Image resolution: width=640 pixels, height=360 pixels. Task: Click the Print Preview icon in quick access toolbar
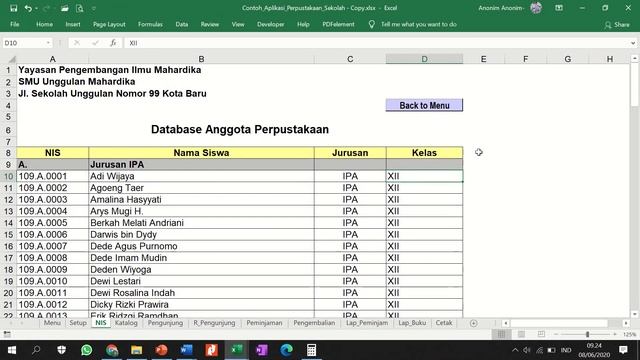80,8
